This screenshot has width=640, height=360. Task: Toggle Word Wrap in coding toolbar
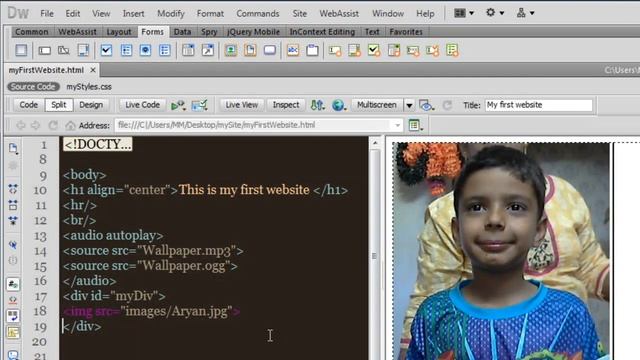point(13,316)
